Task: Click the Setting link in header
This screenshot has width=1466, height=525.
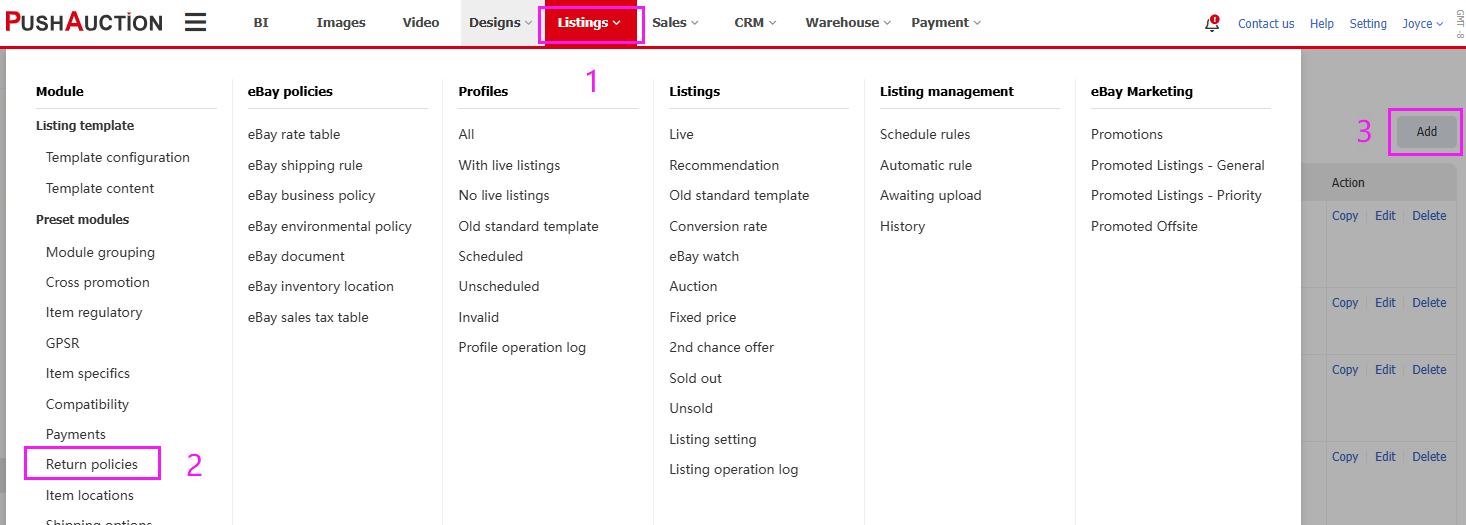Action: tap(1368, 23)
